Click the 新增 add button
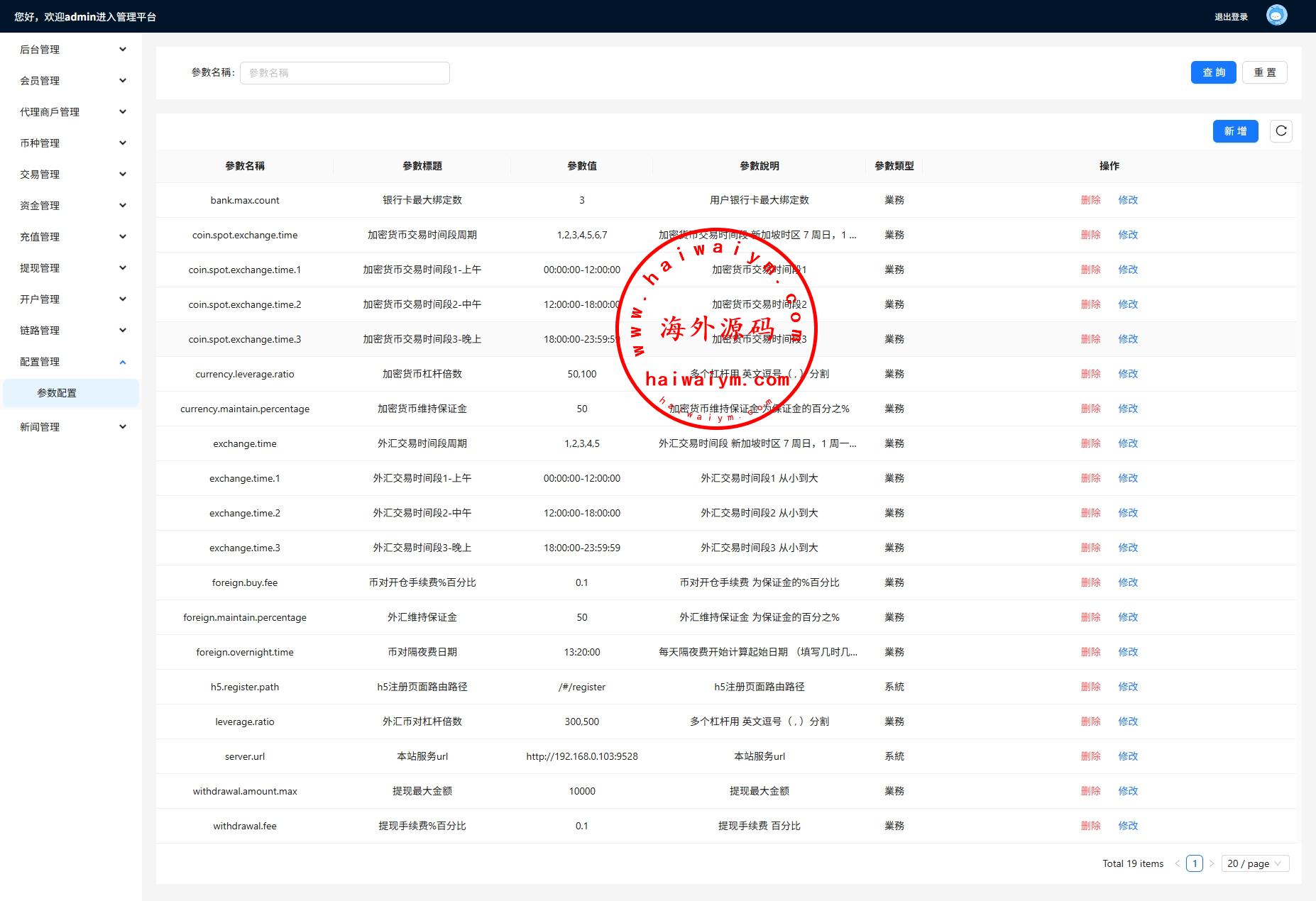 (1235, 131)
